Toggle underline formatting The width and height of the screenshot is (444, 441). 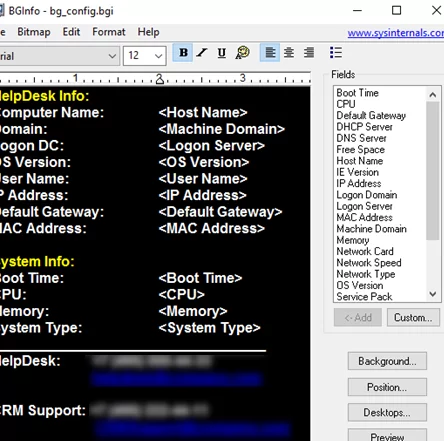pos(222,53)
